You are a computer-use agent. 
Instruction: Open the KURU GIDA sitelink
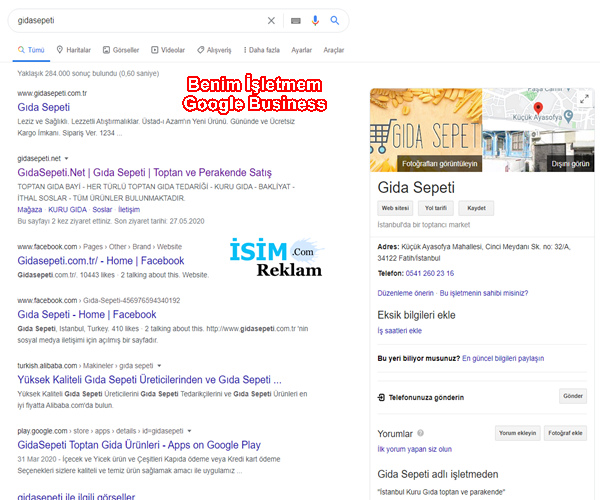(x=67, y=210)
